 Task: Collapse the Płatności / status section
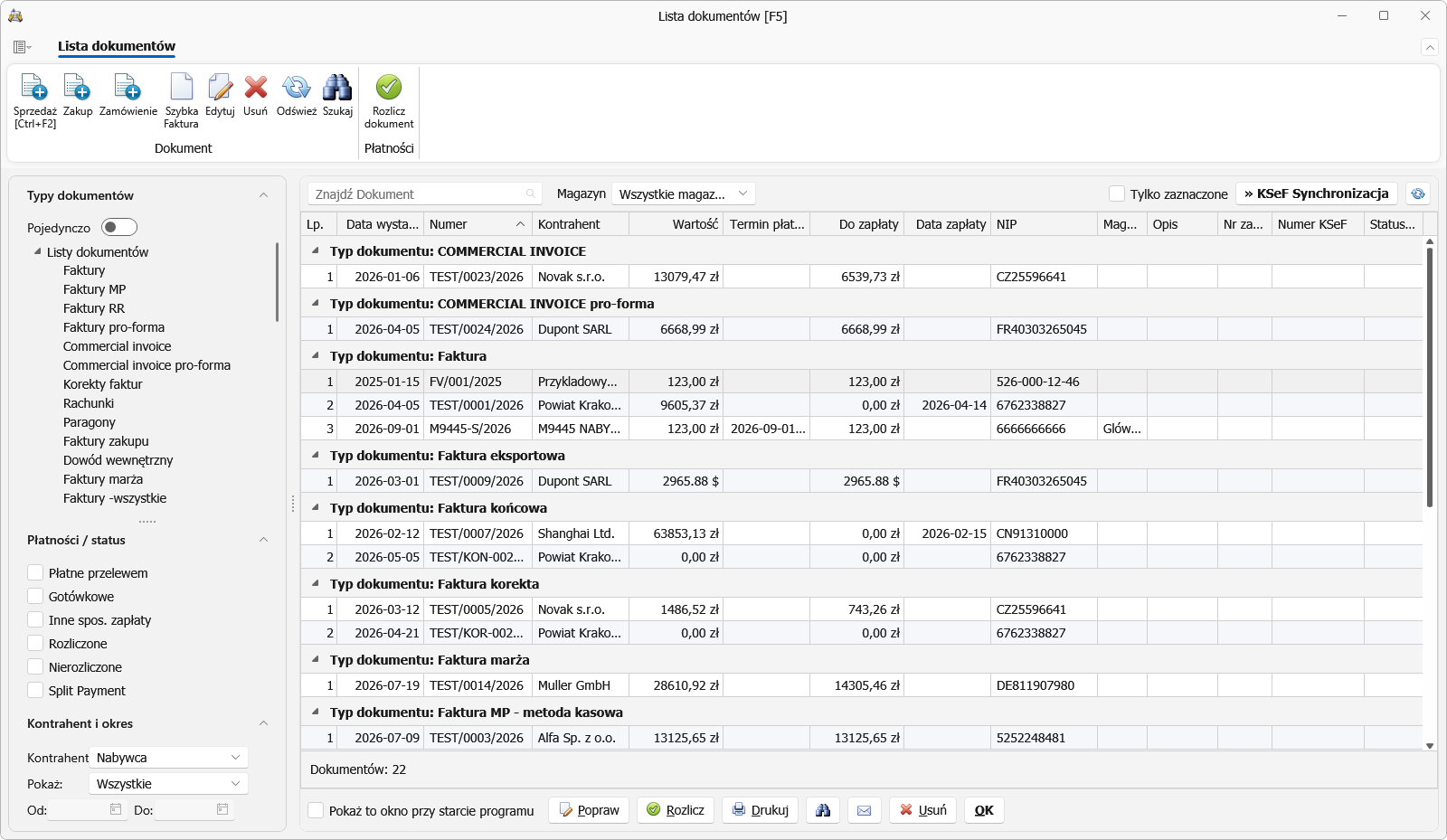point(263,540)
